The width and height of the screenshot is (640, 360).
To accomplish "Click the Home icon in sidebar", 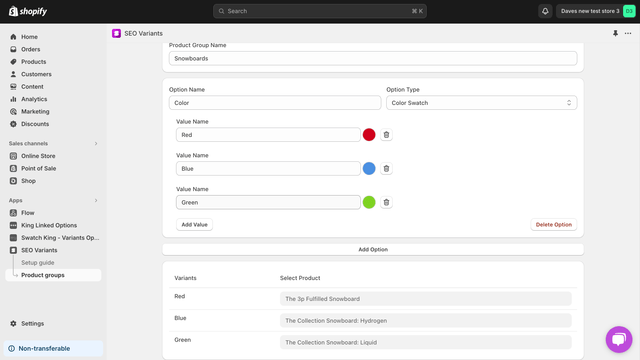I will [x=13, y=37].
